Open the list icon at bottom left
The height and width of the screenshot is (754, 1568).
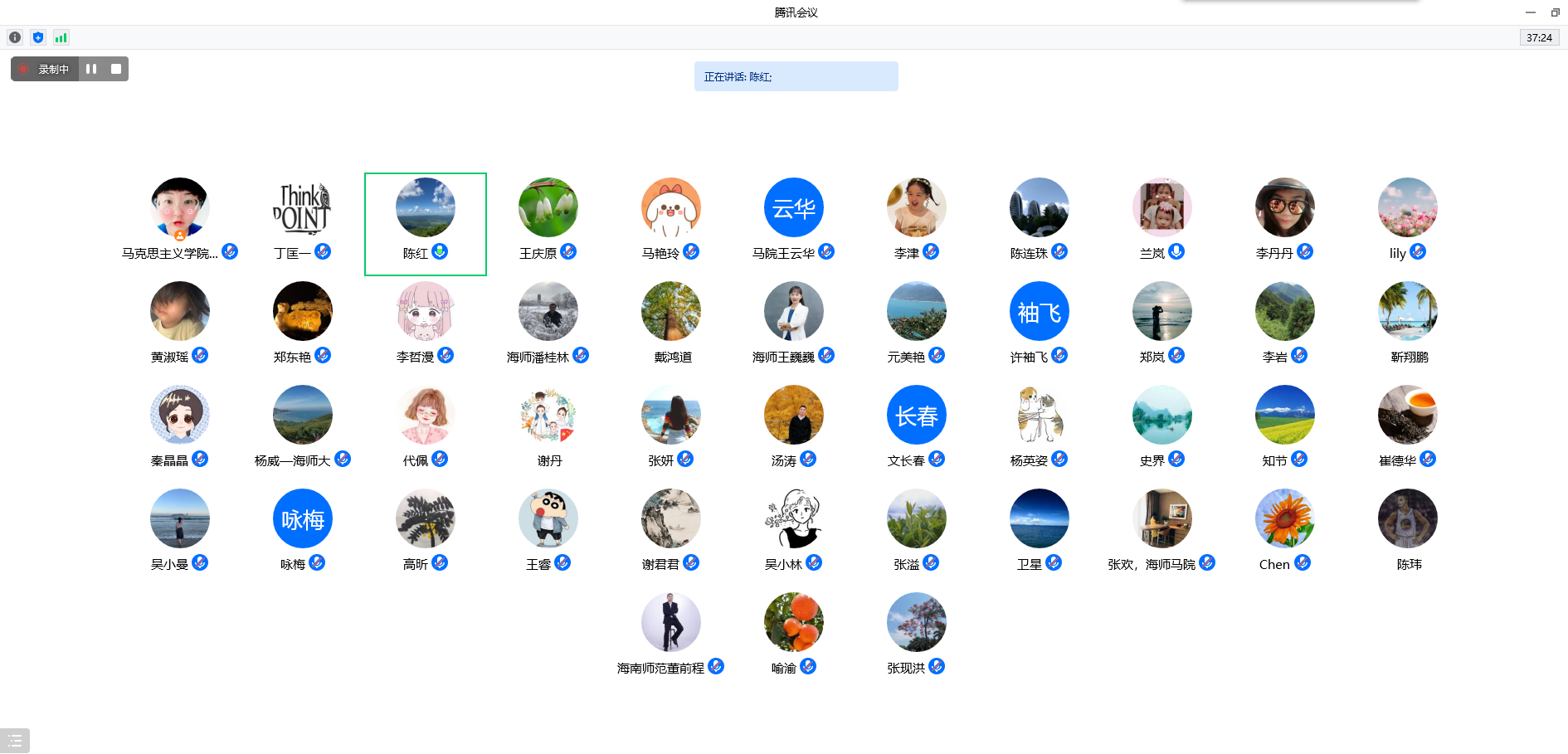point(15,741)
